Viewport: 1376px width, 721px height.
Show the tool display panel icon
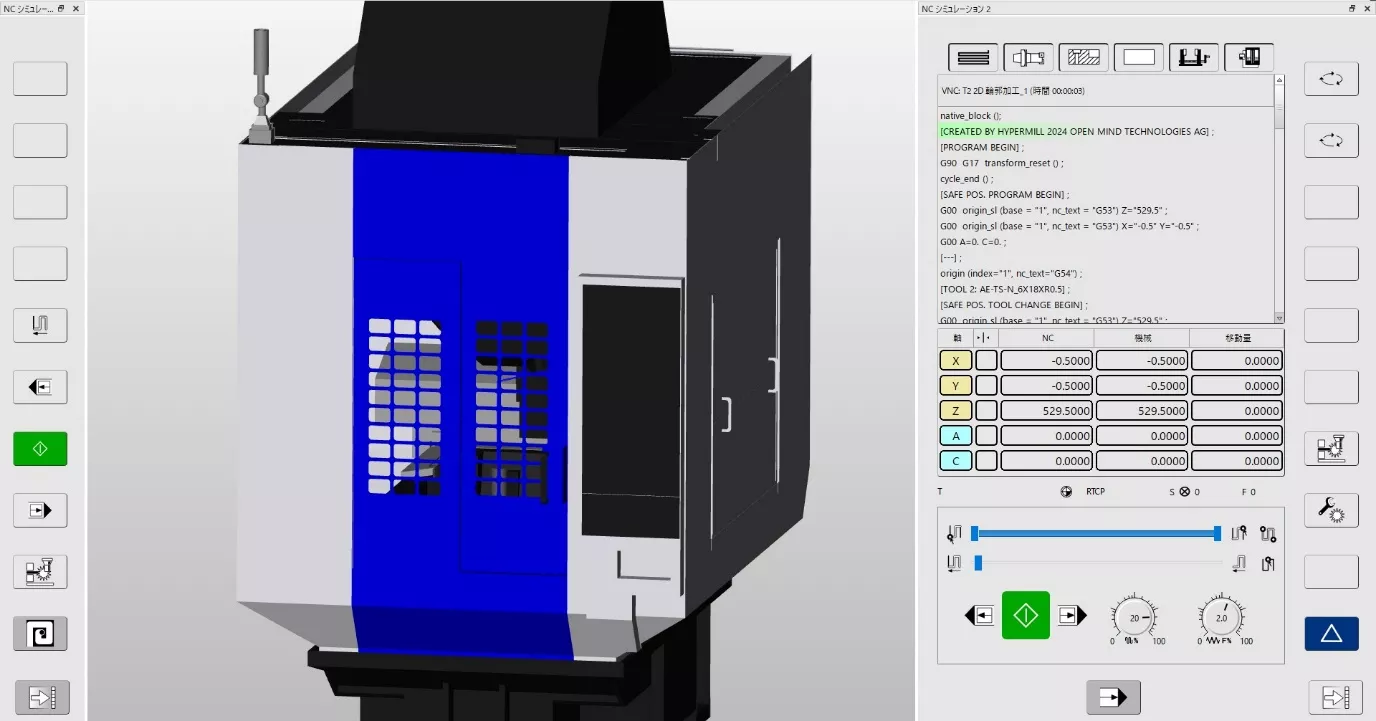tap(1028, 57)
